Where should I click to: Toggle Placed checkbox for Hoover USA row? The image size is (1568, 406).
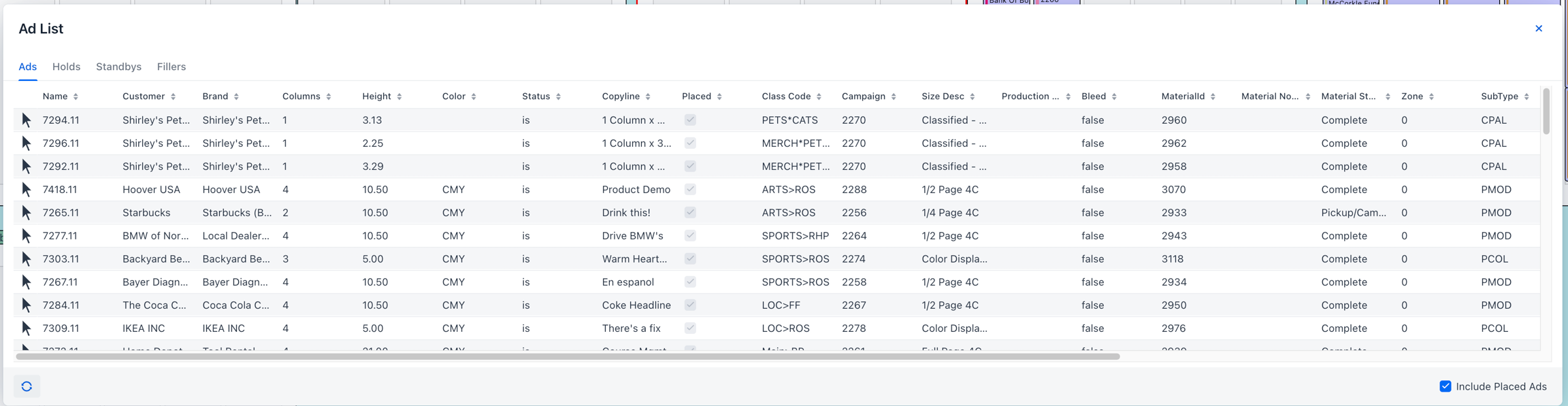pos(690,190)
